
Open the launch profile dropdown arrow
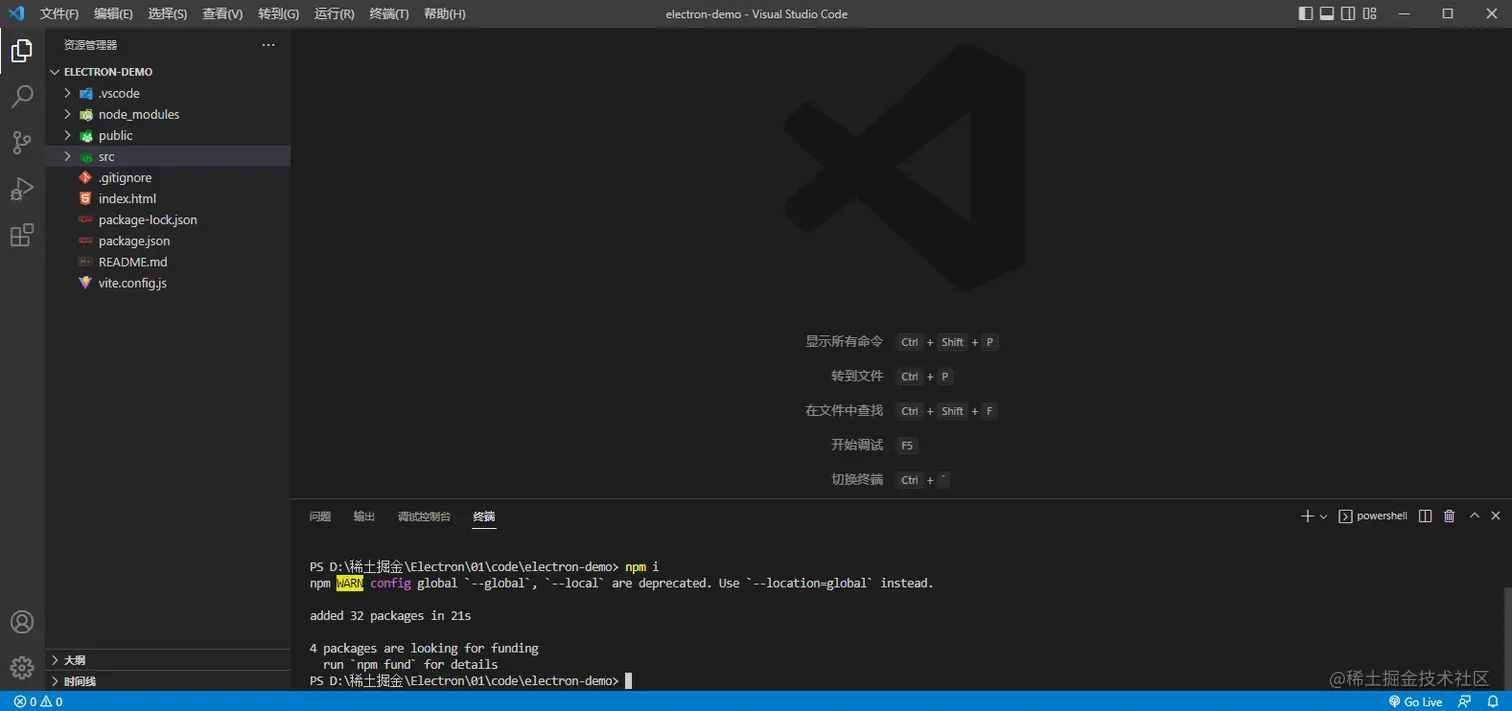coord(1324,516)
